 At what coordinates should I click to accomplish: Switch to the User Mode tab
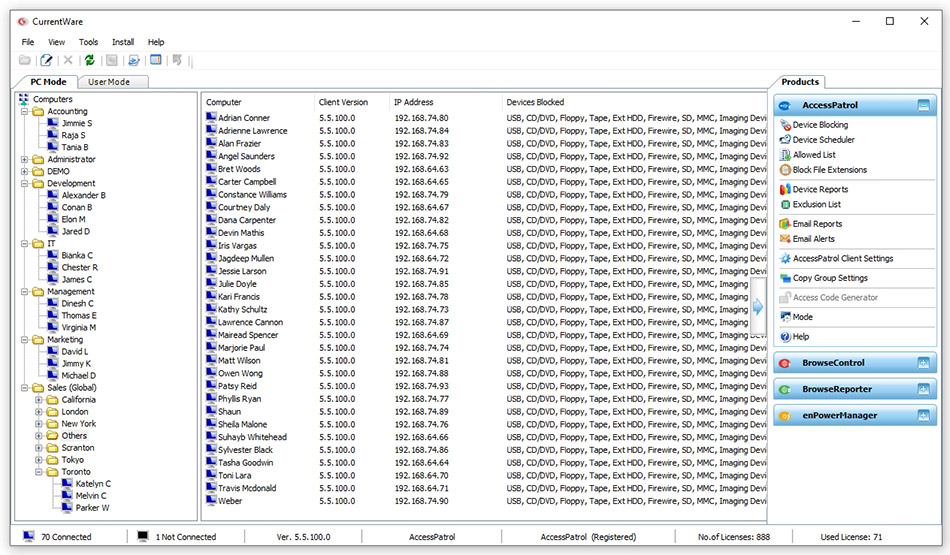click(113, 82)
